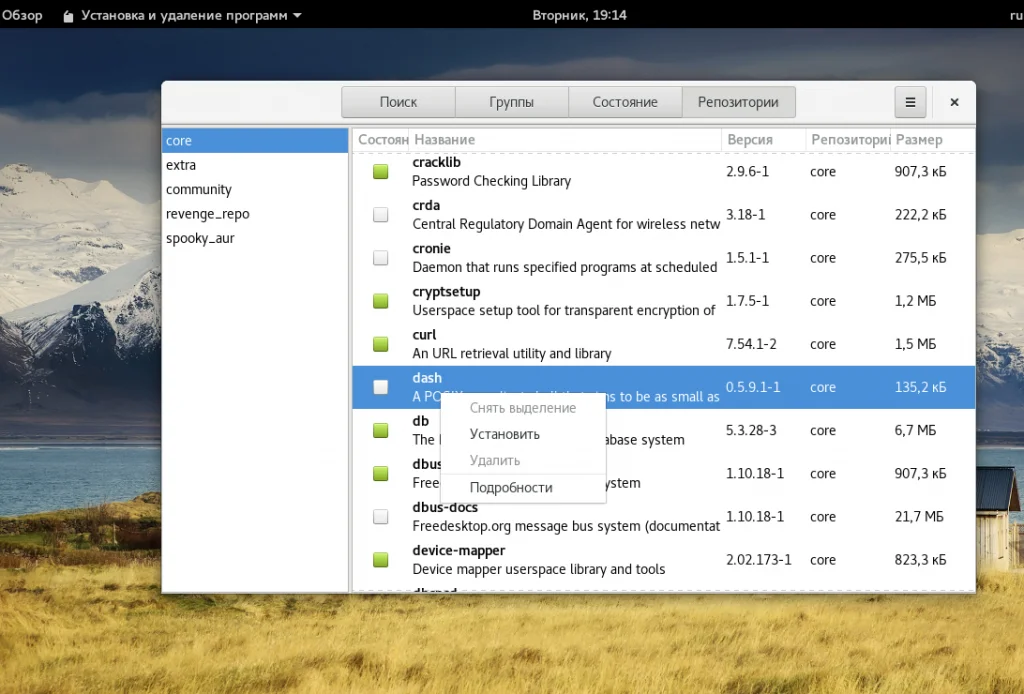
Task: Click the green status icon for cryptsetup
Action: 380,301
